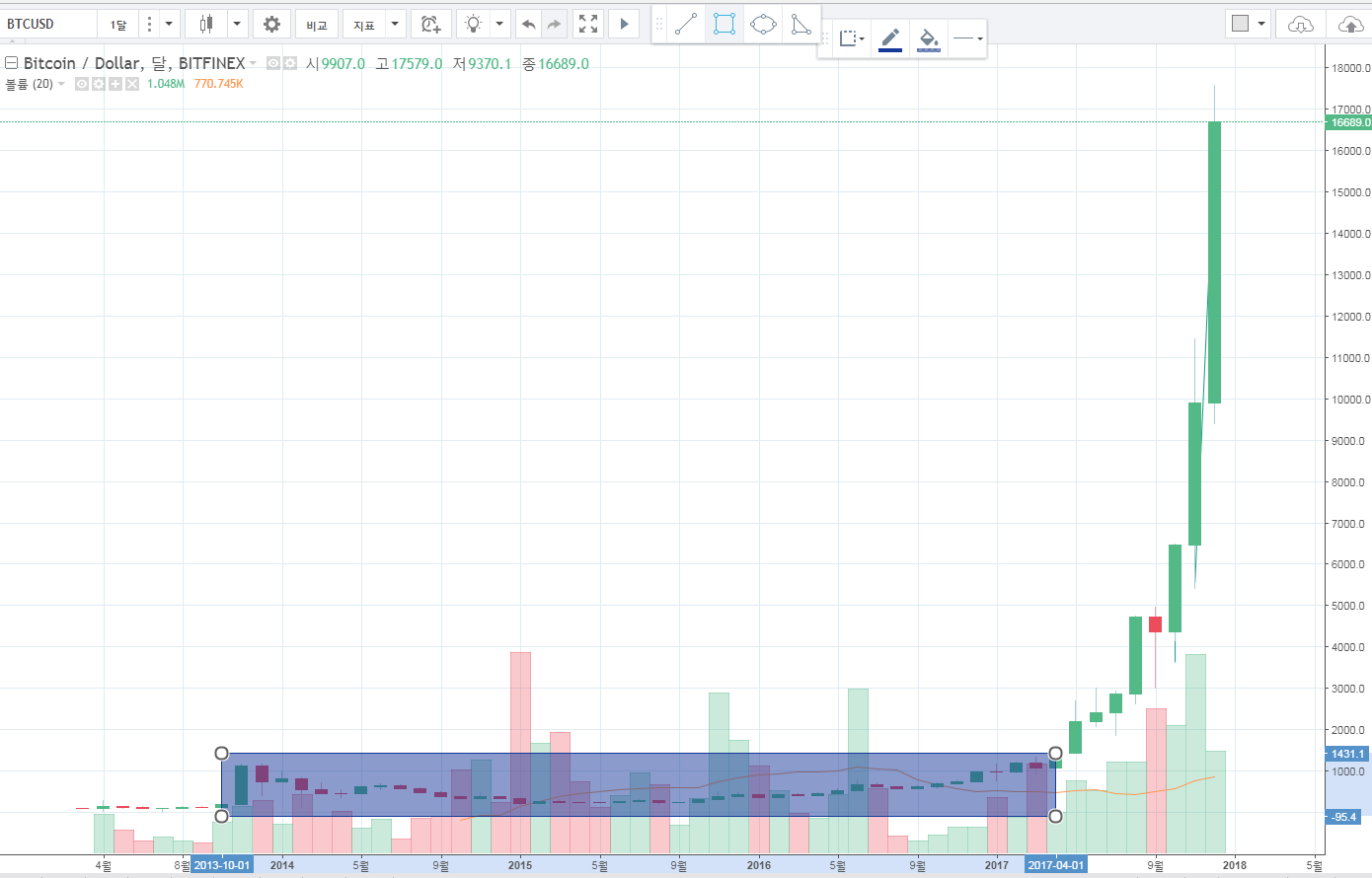This screenshot has height=878, width=1372.
Task: Click the 770.745K volume MA value
Action: click(218, 84)
